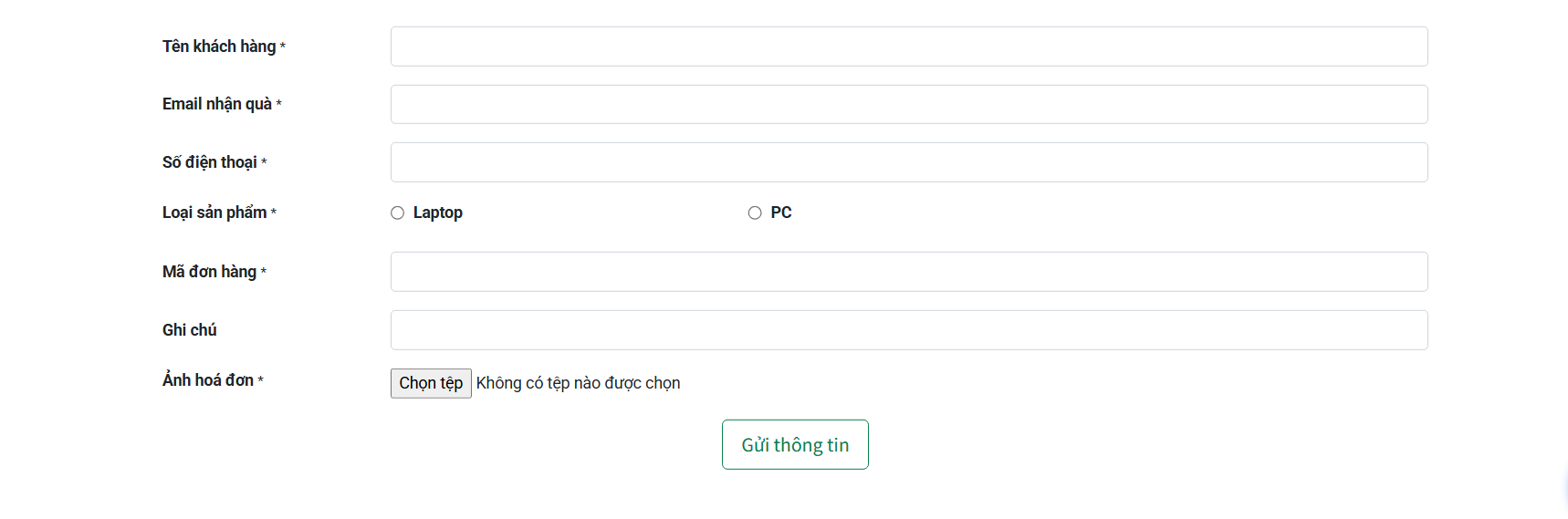Click the Tên khách hàng label
This screenshot has height=519, width=1568.
(219, 47)
